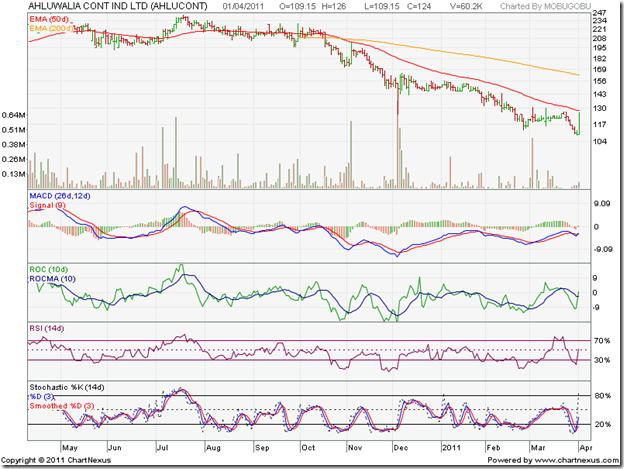This screenshot has width=624, height=469.
Task: Click the MACD (26d,12d) indicator label
Action: coord(60,196)
